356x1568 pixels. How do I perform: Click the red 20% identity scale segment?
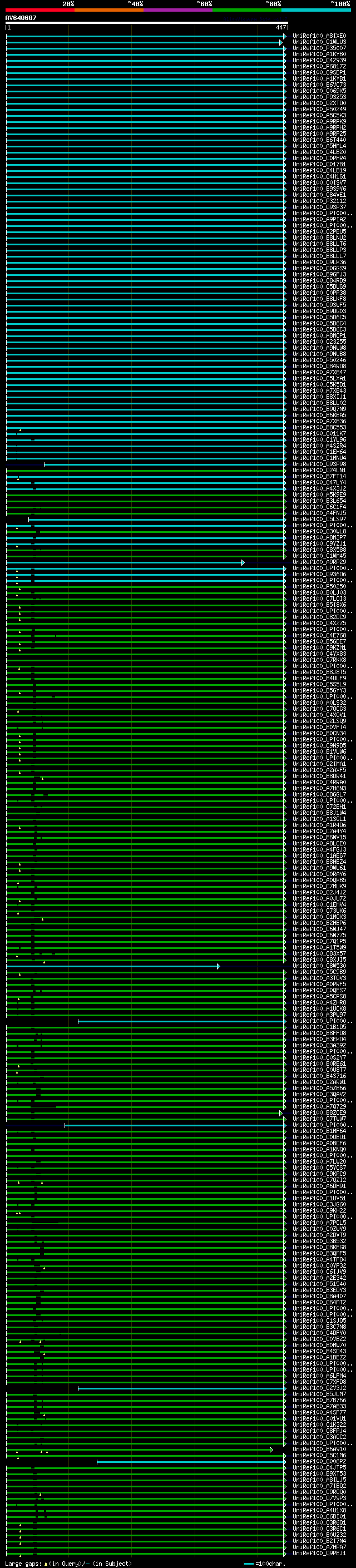[39, 10]
